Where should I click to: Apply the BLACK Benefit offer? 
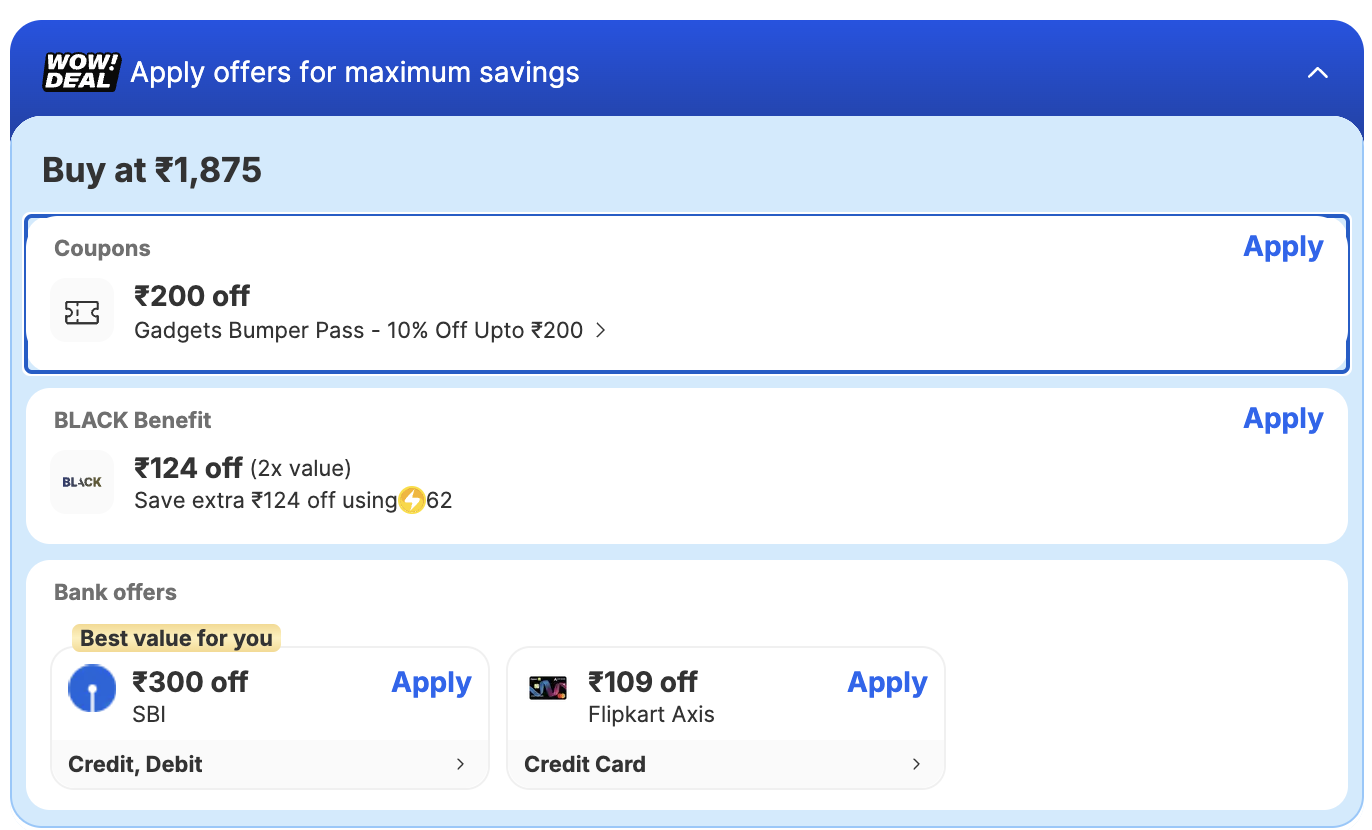pyautogui.click(x=1282, y=419)
